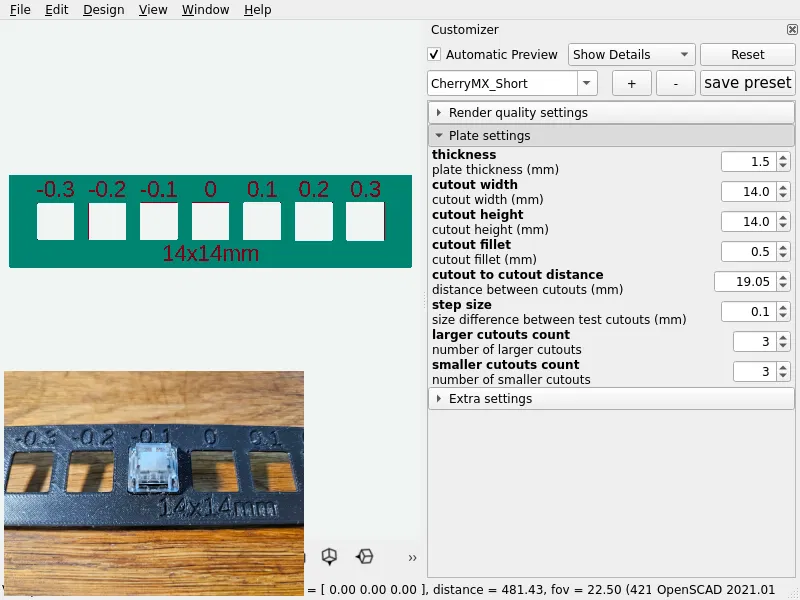800x600 pixels.
Task: Open the Show Details dropdown
Action: click(631, 54)
